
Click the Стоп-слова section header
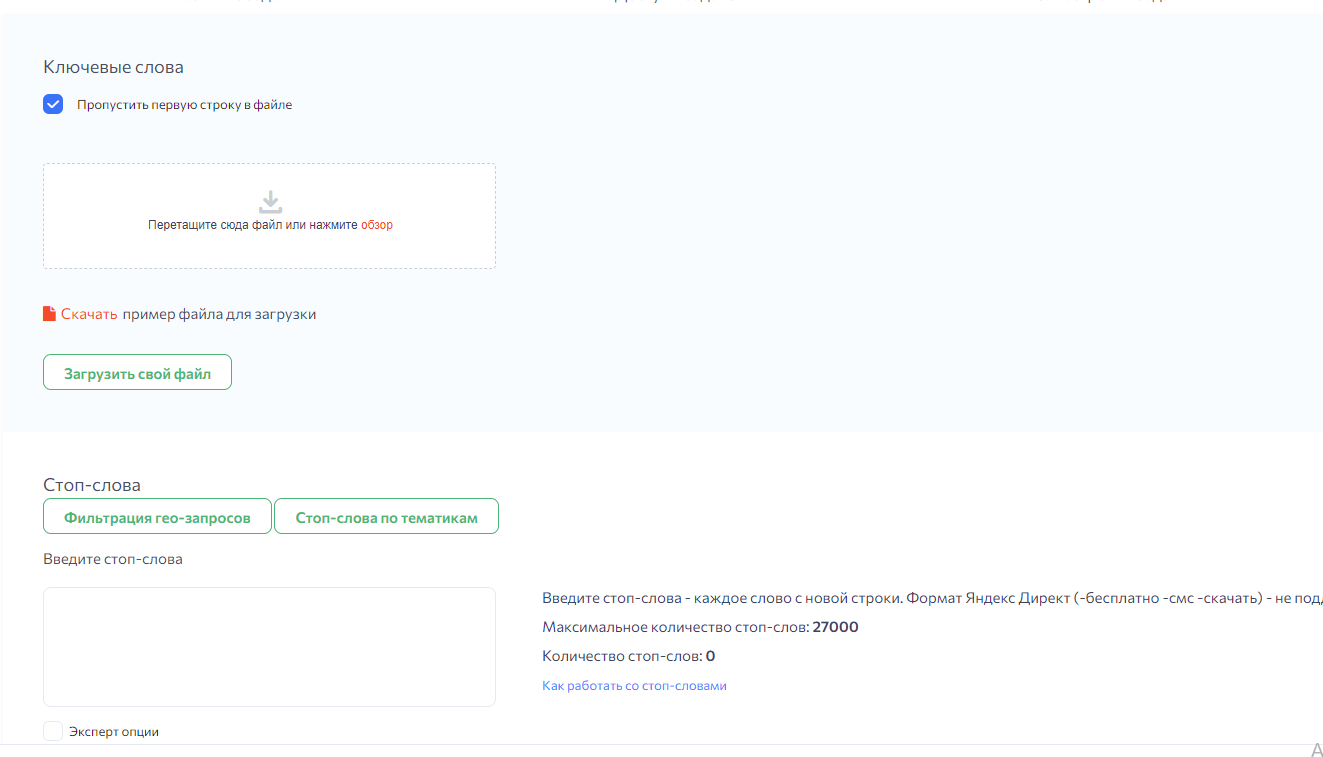coord(91,484)
